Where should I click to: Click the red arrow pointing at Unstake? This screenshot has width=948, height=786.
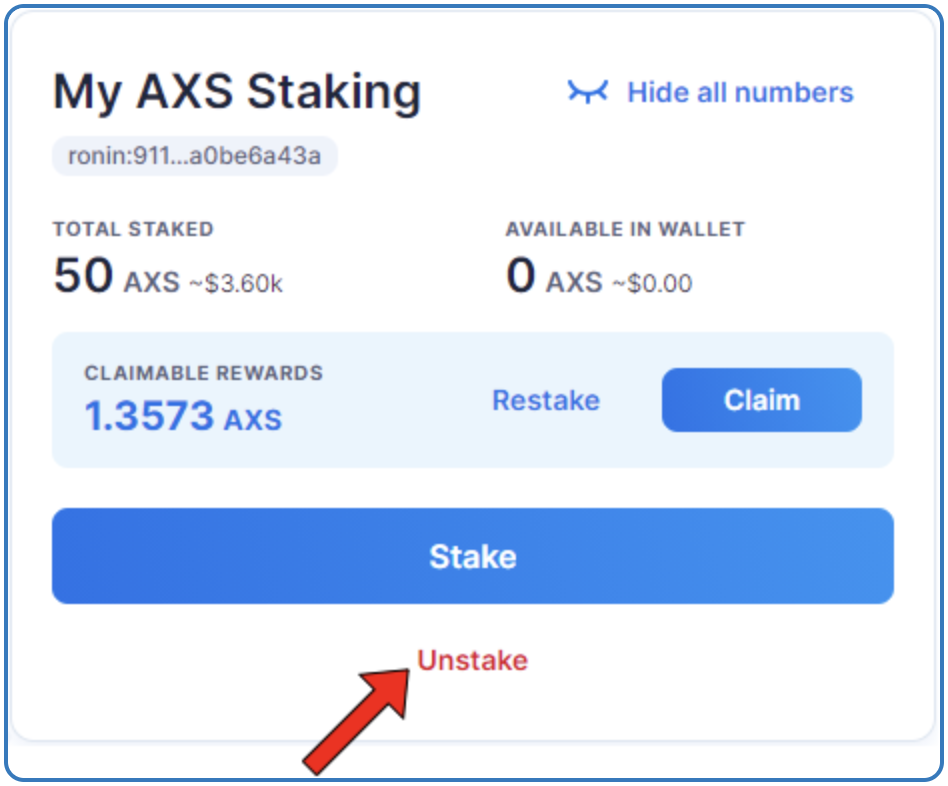point(358,721)
